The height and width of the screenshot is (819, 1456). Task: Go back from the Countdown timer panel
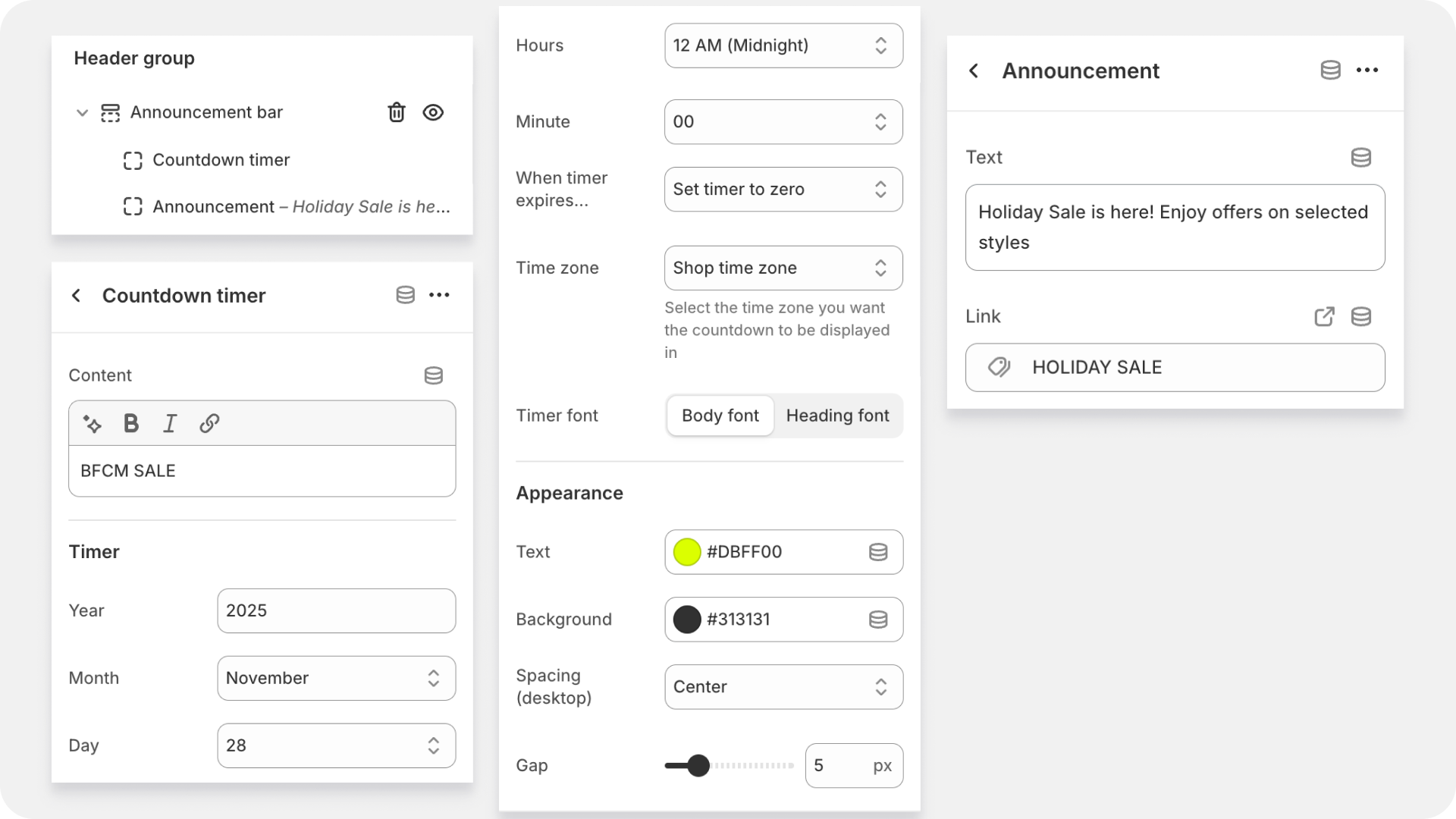(76, 296)
